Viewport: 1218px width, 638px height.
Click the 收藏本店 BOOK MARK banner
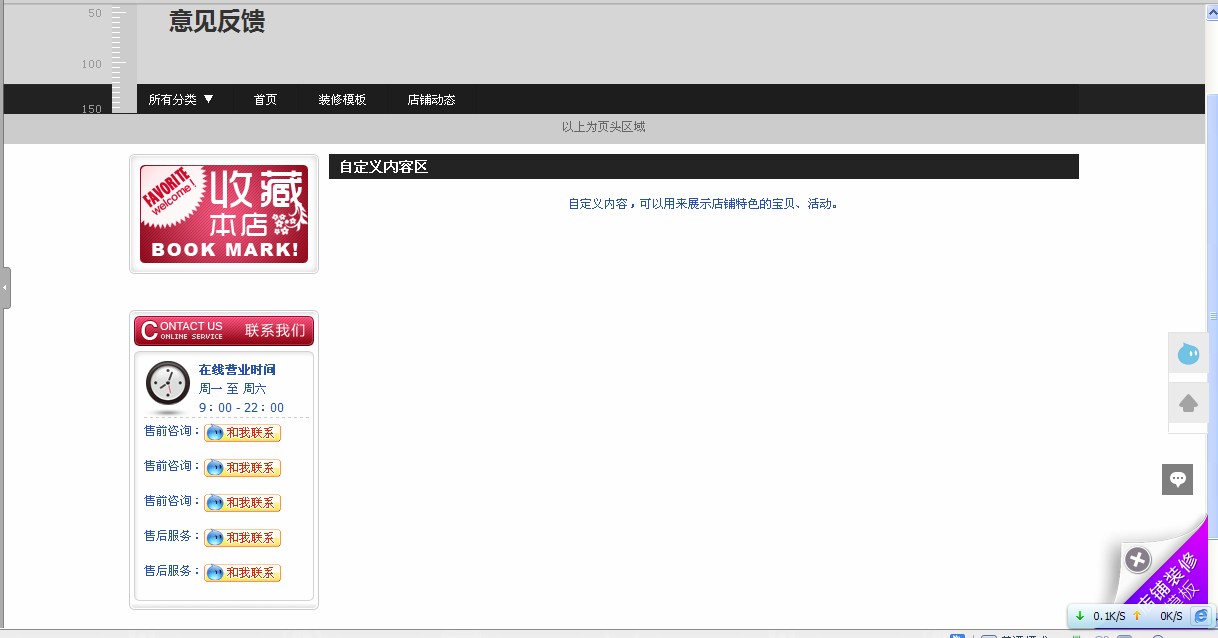[223, 213]
